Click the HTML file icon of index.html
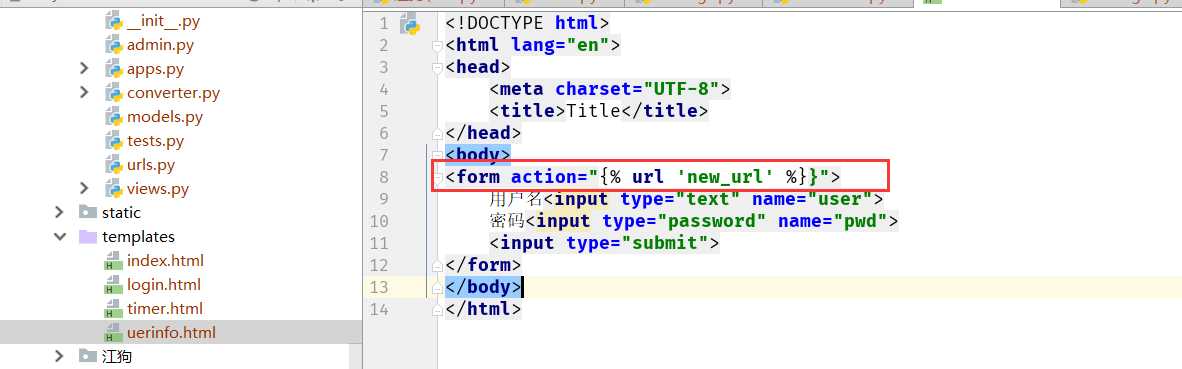Viewport: 1182px width, 369px height. coord(114,261)
